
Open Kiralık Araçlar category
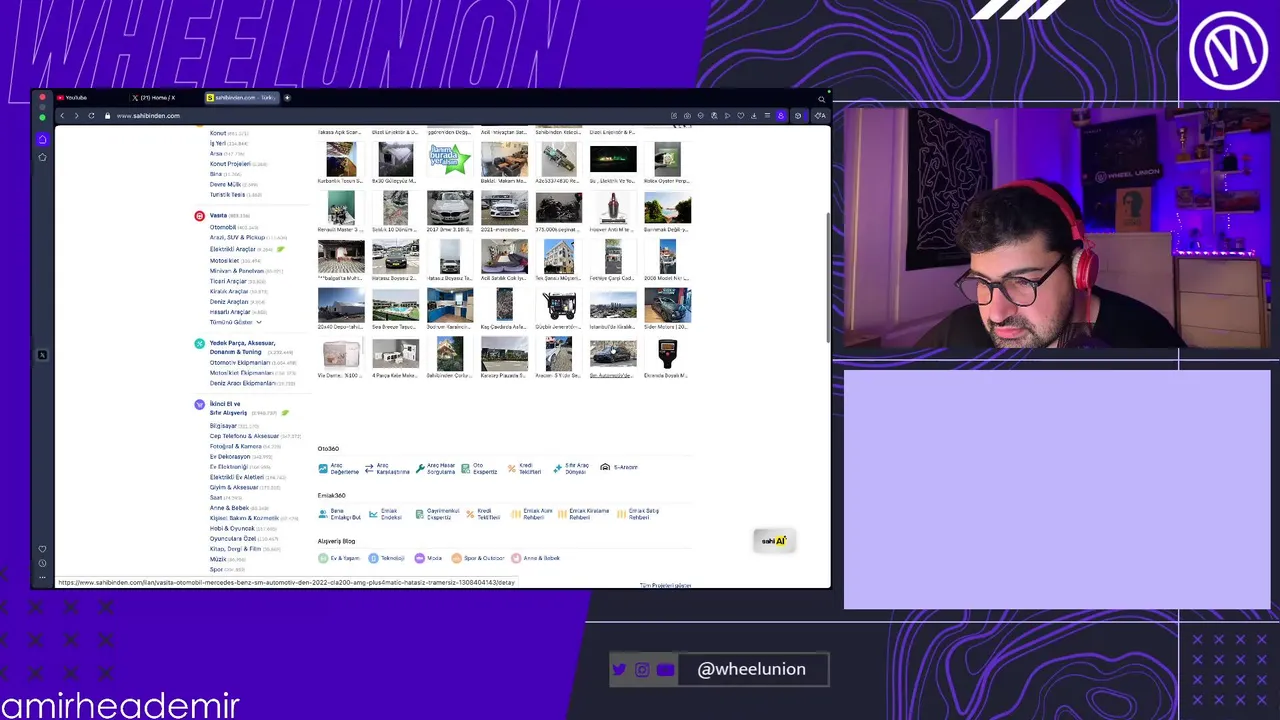coord(229,291)
